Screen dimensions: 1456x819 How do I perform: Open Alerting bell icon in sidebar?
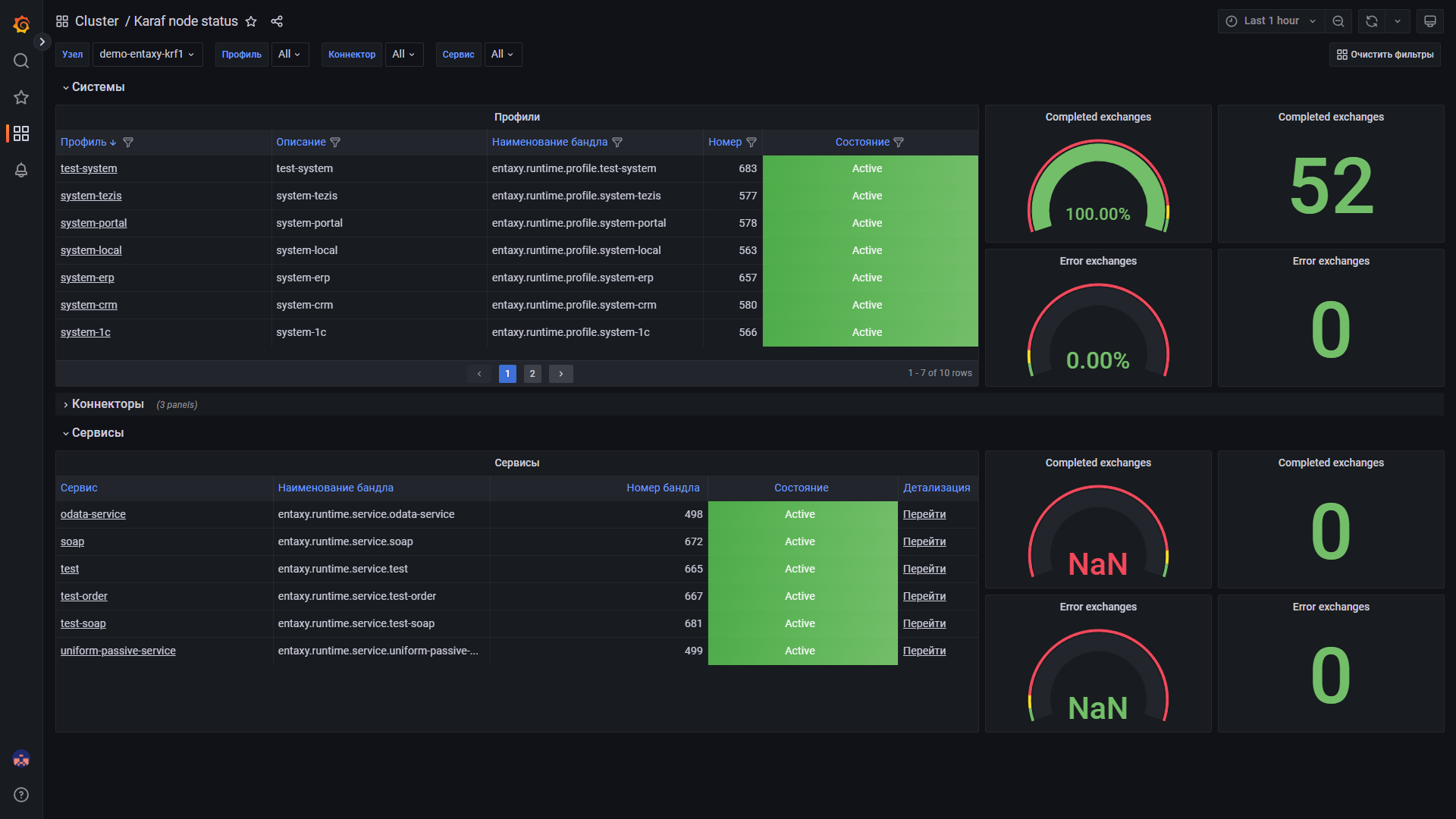(x=21, y=170)
